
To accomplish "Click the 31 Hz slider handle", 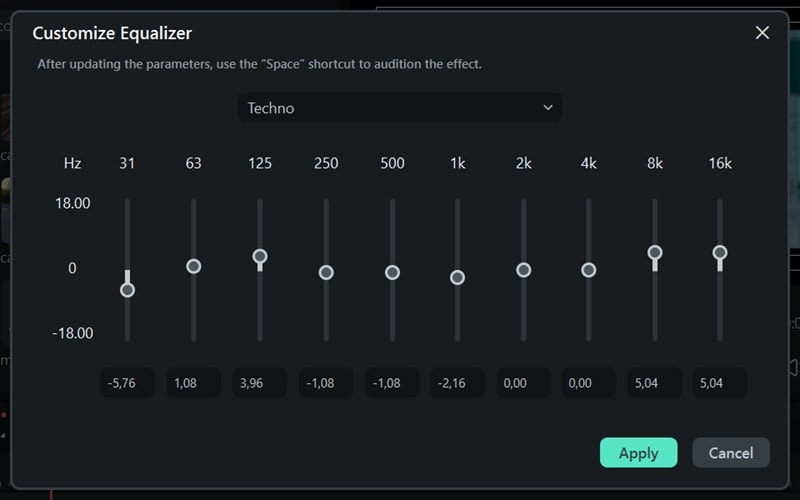I will point(127,290).
